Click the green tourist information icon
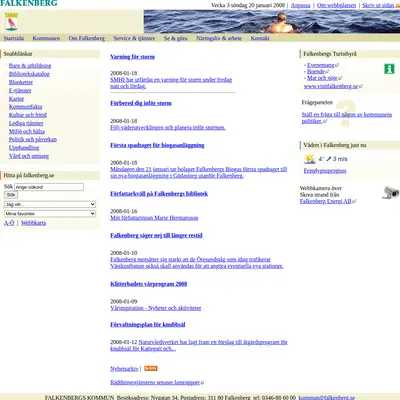Screen dimensions: 400x400 click(x=389, y=69)
